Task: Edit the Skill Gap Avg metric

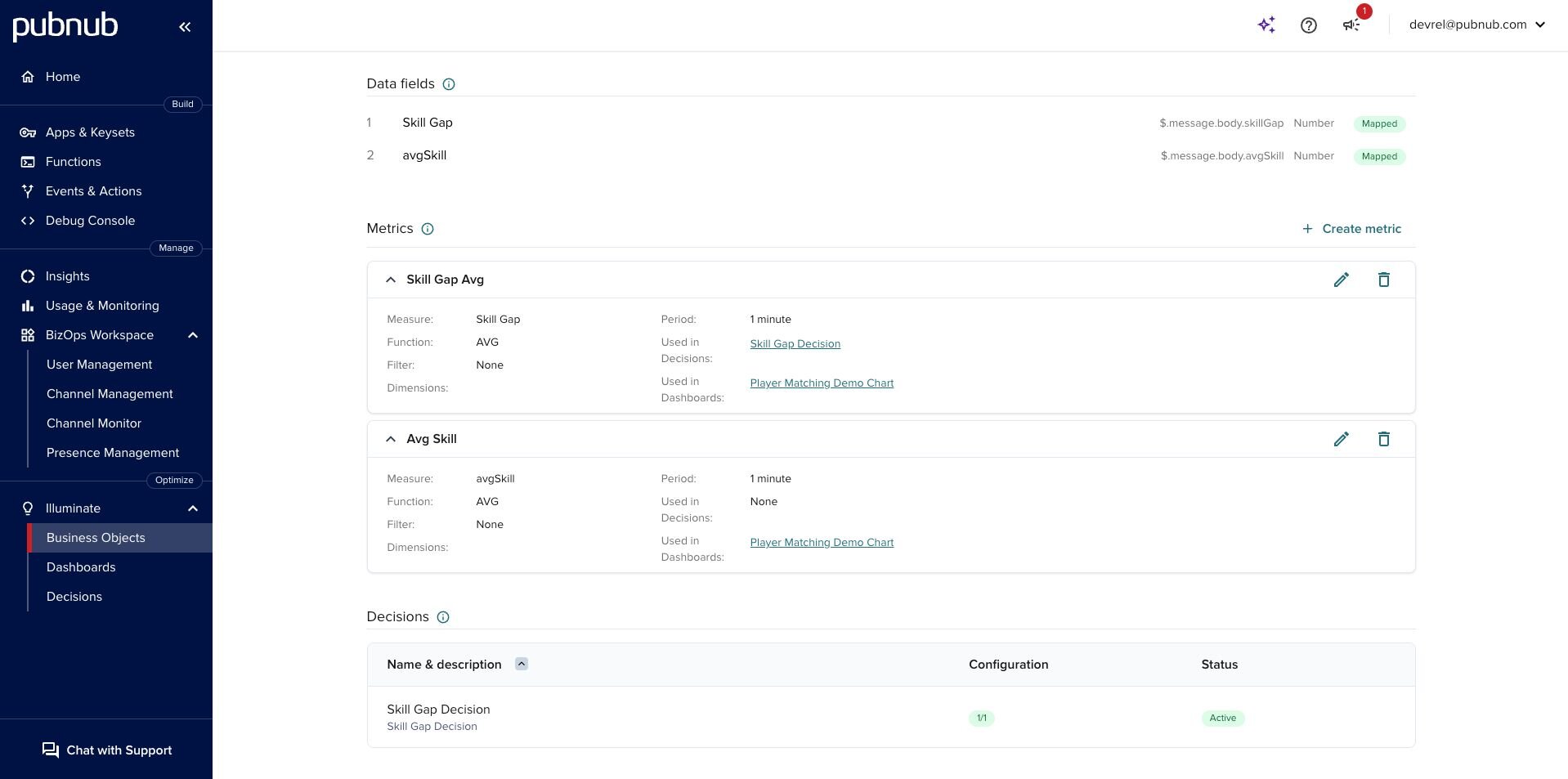Action: click(1341, 280)
